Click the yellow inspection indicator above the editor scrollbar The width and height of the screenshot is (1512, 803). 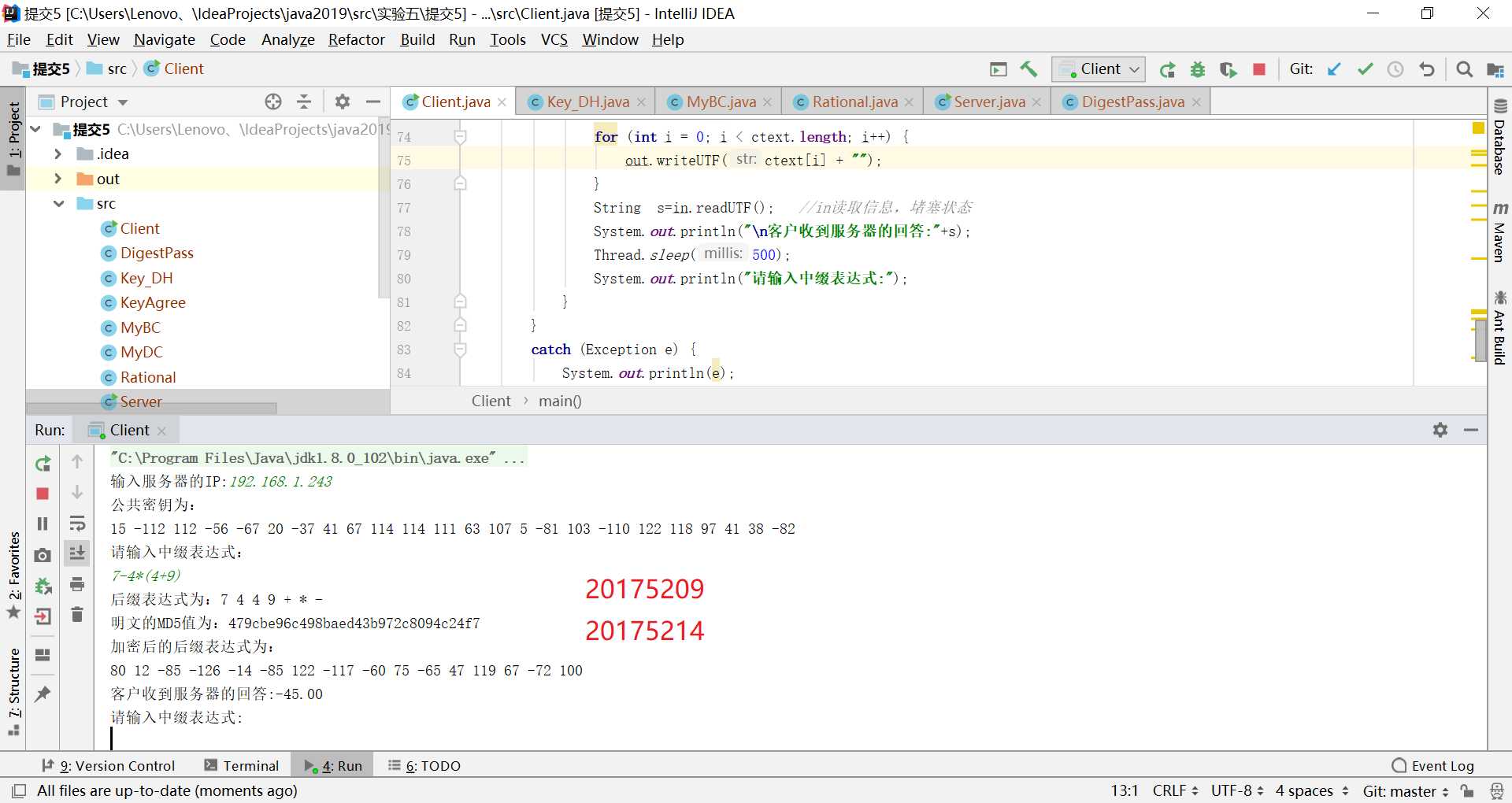click(x=1478, y=128)
